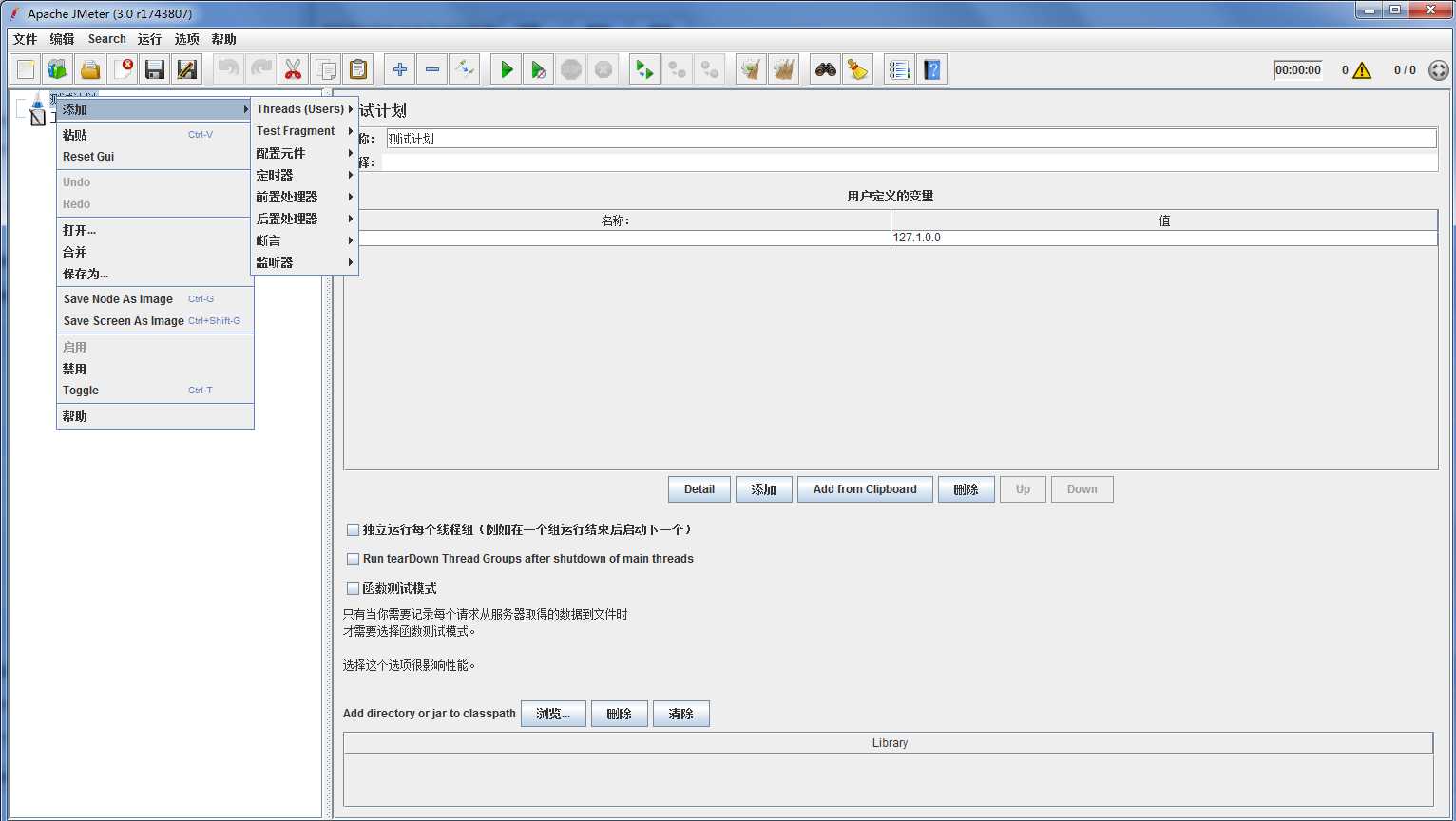Viewport: 1456px width, 821px height.
Task: Open the 帮助 menu in menu bar
Action: click(x=223, y=39)
